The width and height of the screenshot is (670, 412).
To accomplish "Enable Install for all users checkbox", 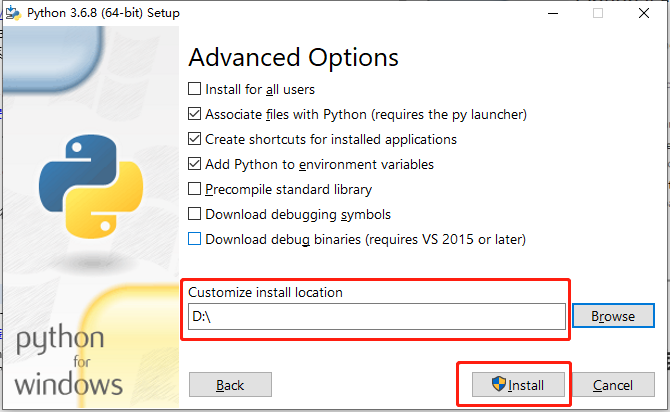I will coord(194,89).
